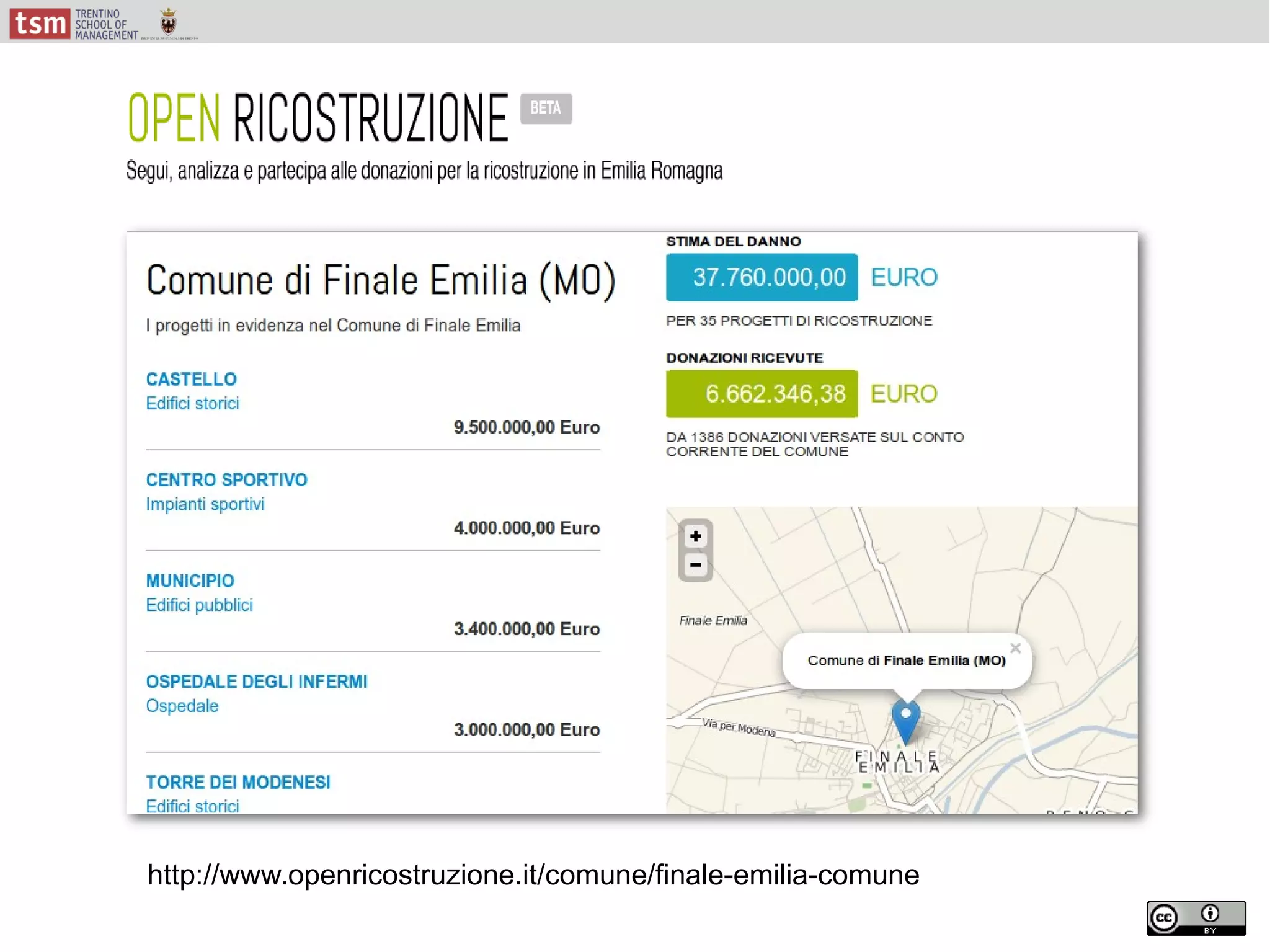Screen dimensions: 1270x952
Task: Select Edifici storici under TORRE DEI MODENESI
Action: coord(192,806)
